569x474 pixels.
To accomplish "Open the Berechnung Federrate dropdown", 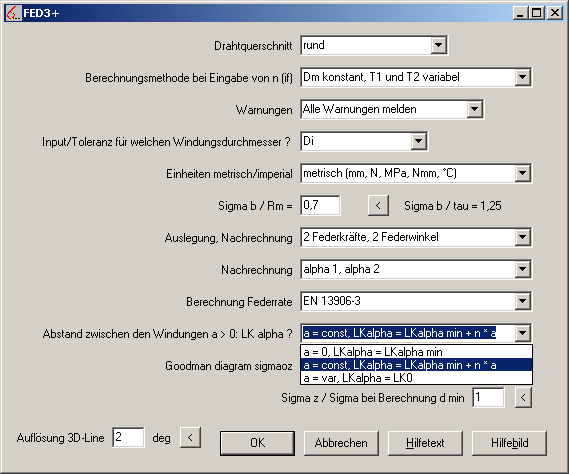I will [x=523, y=301].
